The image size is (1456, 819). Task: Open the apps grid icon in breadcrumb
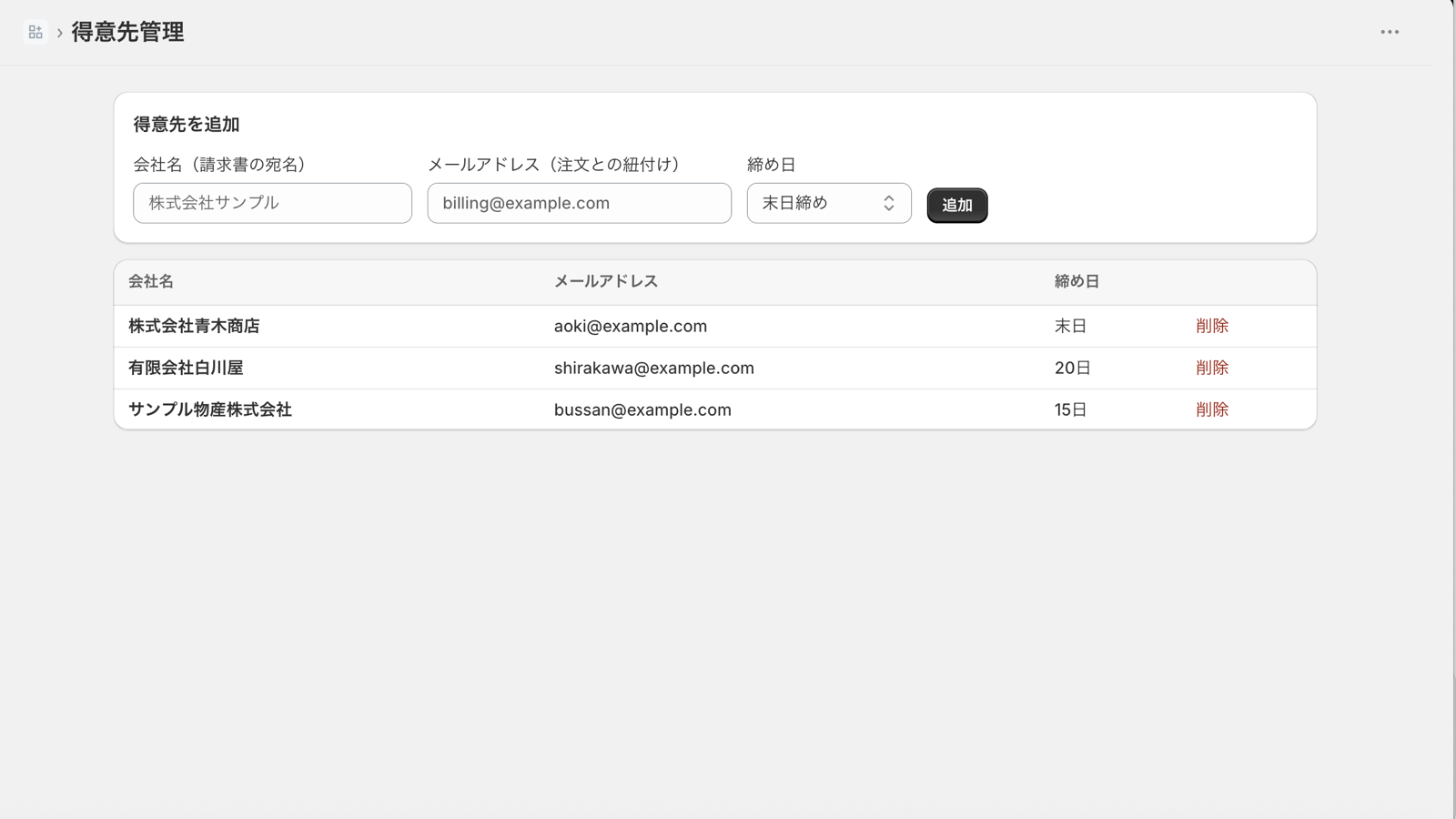pyautogui.click(x=35, y=32)
